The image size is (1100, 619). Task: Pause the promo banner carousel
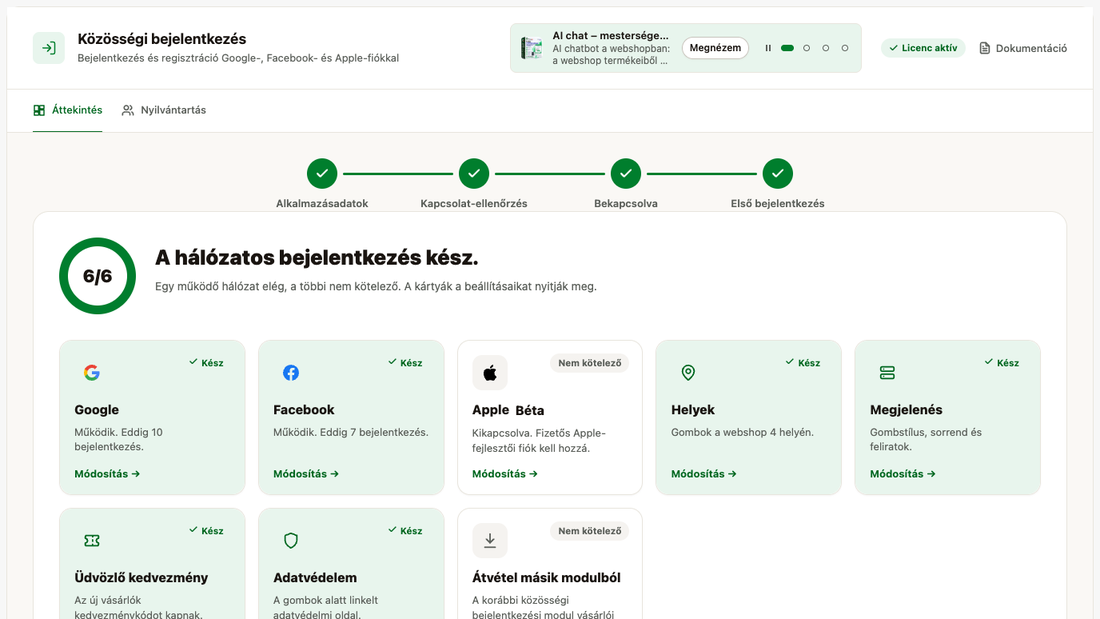pyautogui.click(x=768, y=48)
